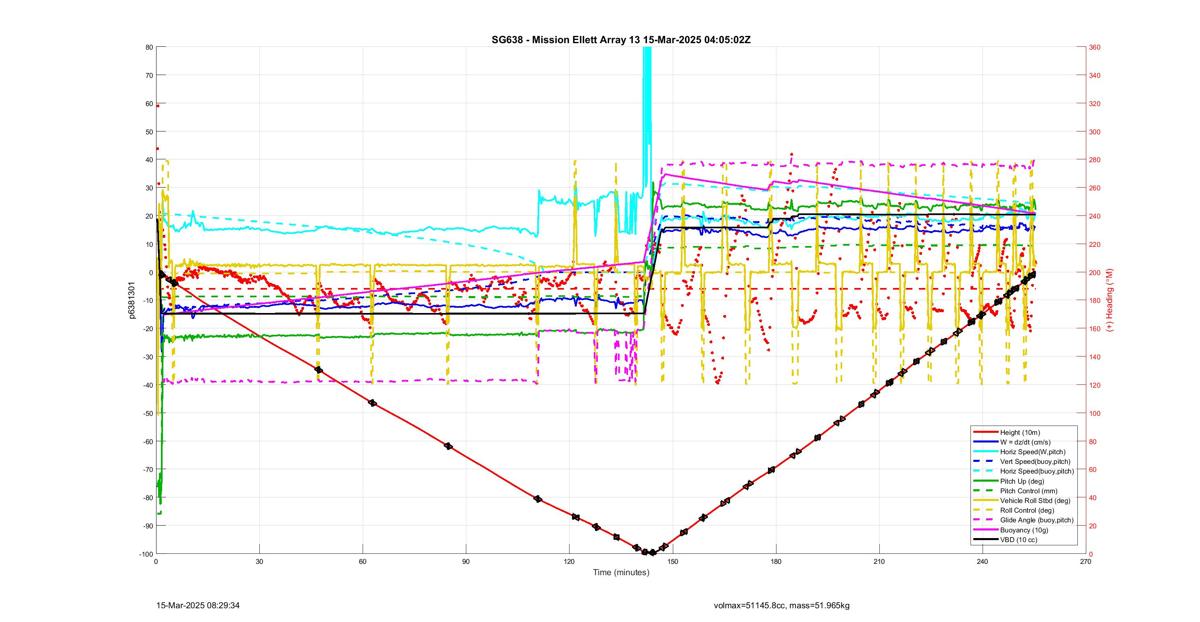
Task: Click the right axis tick label '100'
Action: tap(1095, 413)
